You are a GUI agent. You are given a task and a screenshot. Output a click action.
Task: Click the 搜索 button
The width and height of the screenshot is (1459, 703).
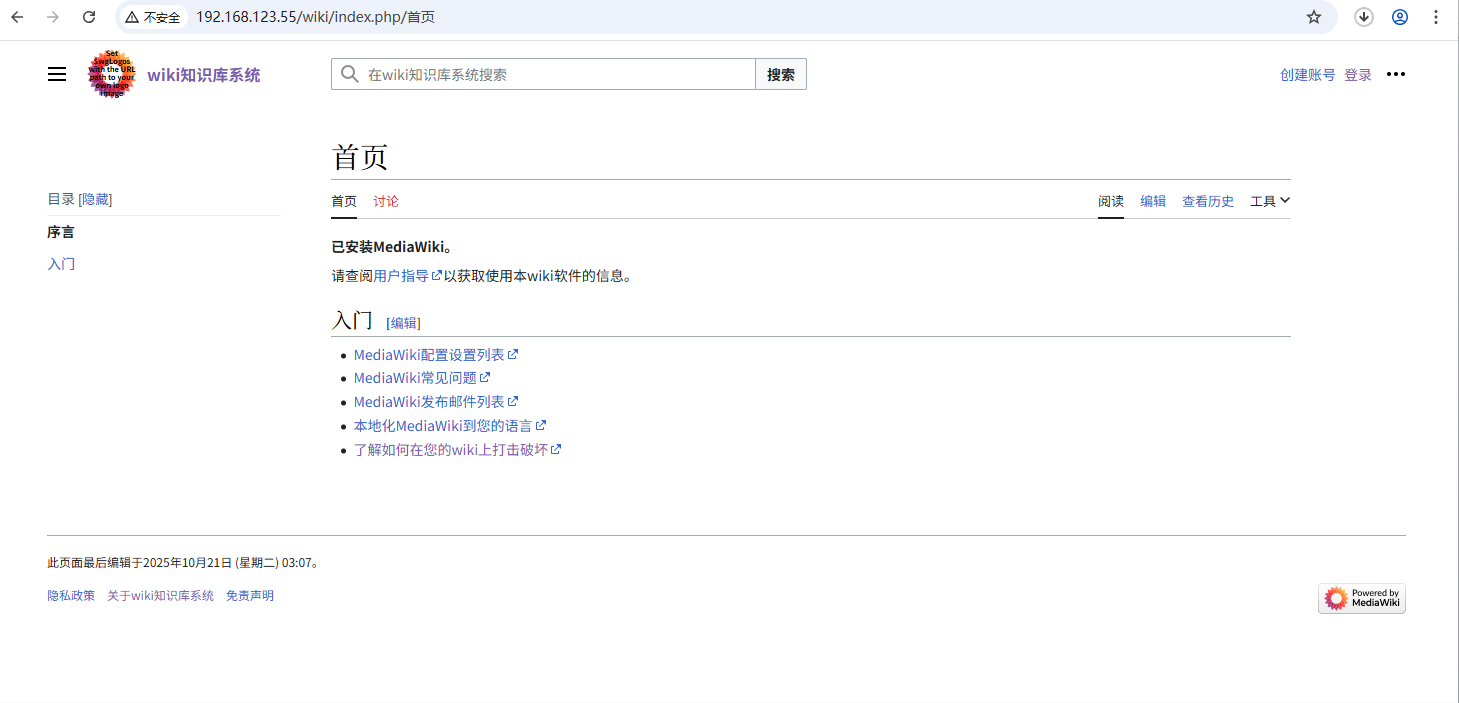[x=780, y=74]
